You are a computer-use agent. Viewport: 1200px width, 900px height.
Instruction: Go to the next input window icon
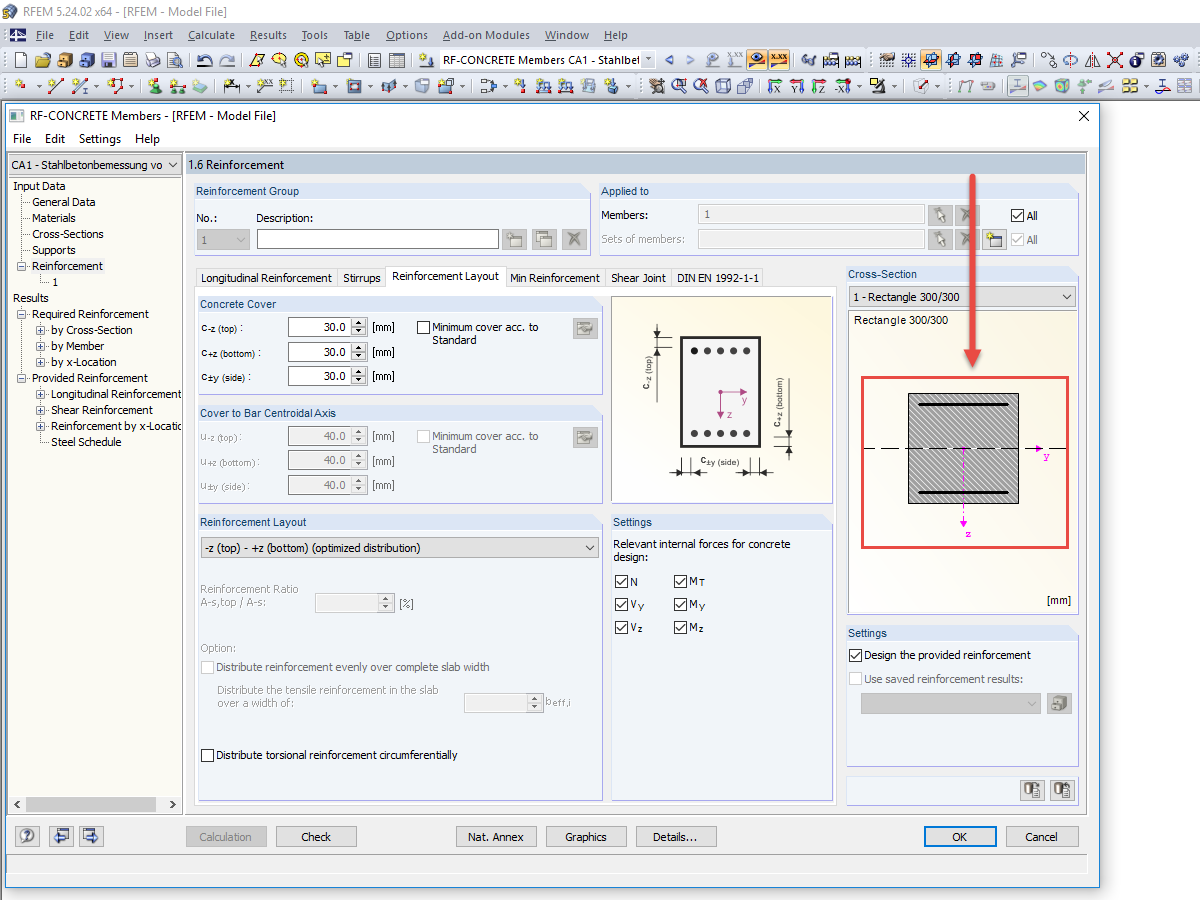pyautogui.click(x=92, y=836)
